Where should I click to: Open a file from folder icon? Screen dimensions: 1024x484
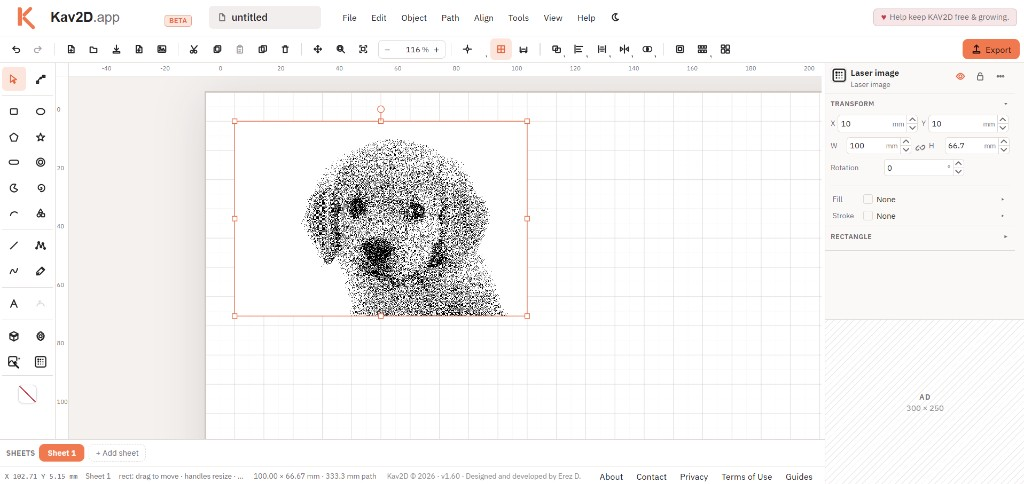(x=93, y=50)
